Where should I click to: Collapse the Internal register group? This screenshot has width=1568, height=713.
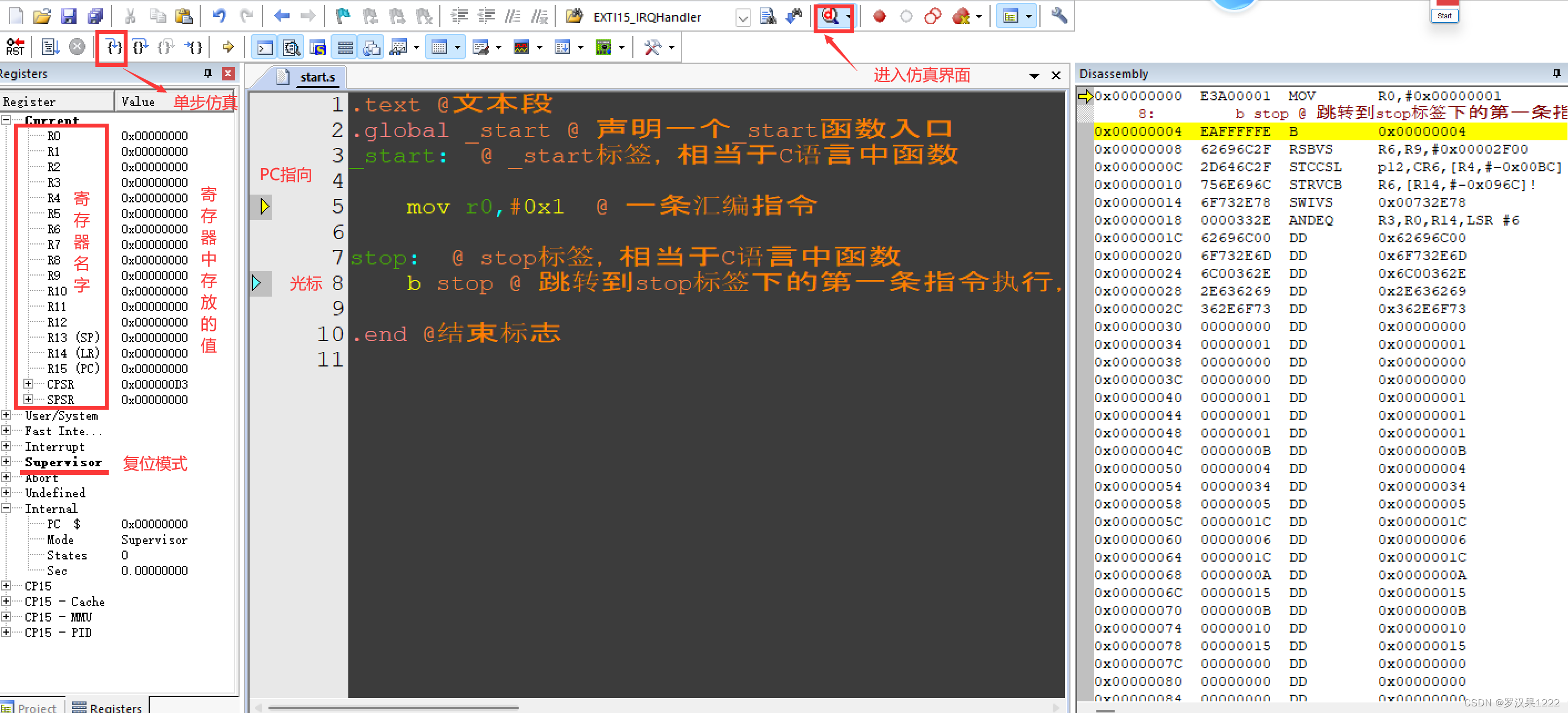point(6,508)
